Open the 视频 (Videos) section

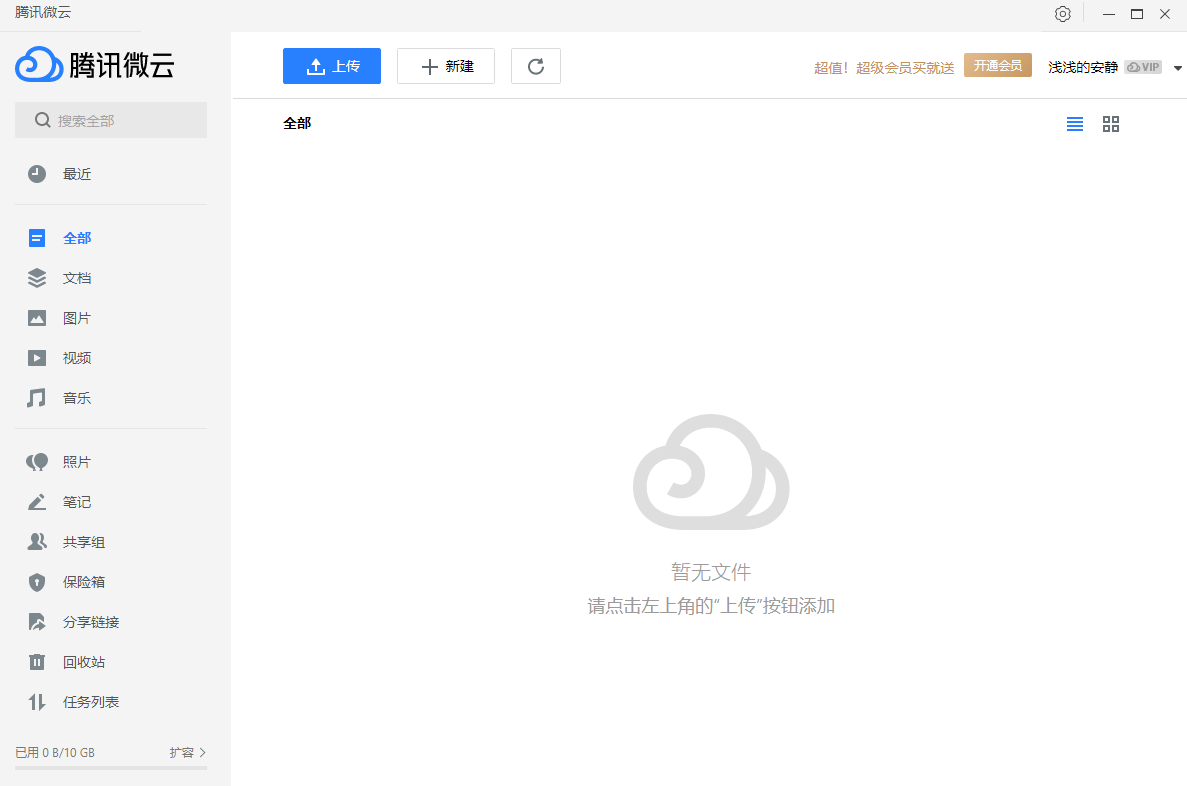point(77,357)
